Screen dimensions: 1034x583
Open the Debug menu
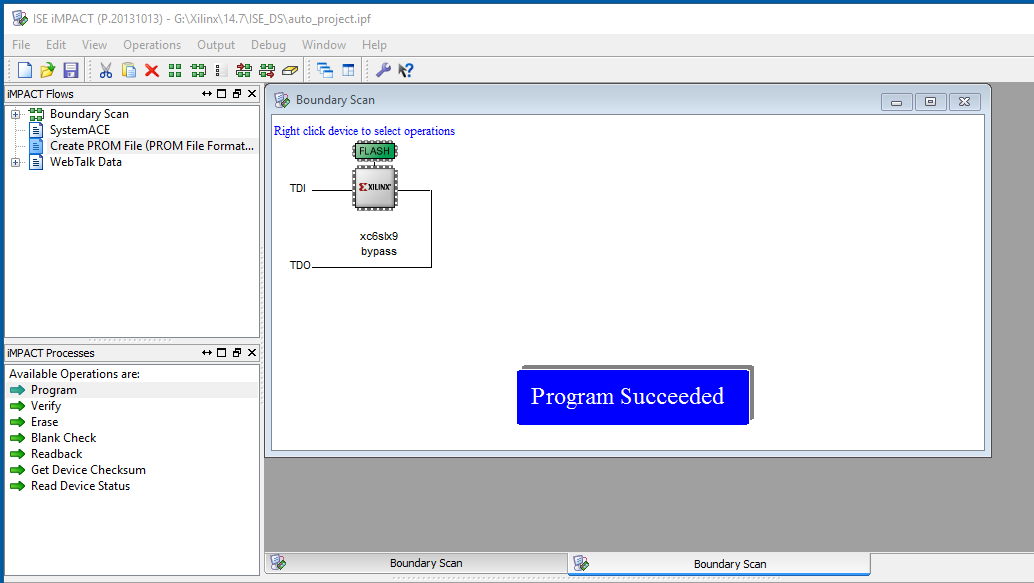268,45
